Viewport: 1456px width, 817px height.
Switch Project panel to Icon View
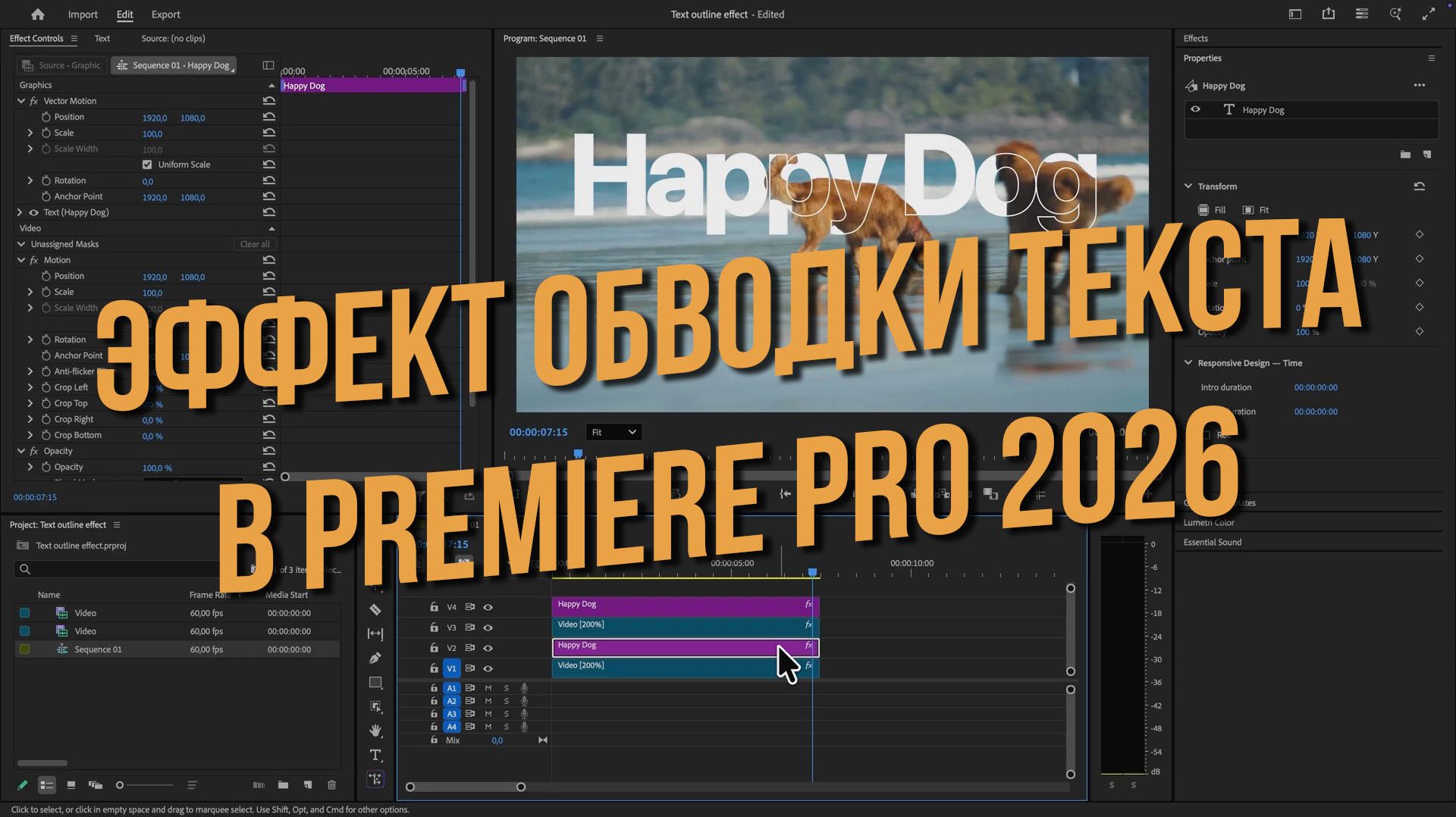pyautogui.click(x=71, y=785)
